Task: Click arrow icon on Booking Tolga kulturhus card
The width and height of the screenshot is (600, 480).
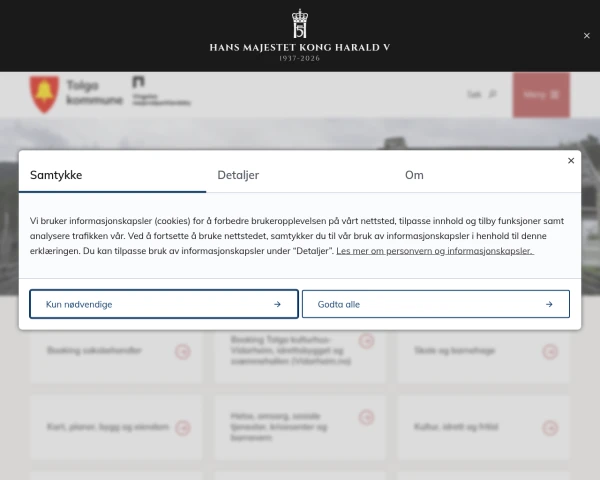Action: pyautogui.click(x=366, y=341)
